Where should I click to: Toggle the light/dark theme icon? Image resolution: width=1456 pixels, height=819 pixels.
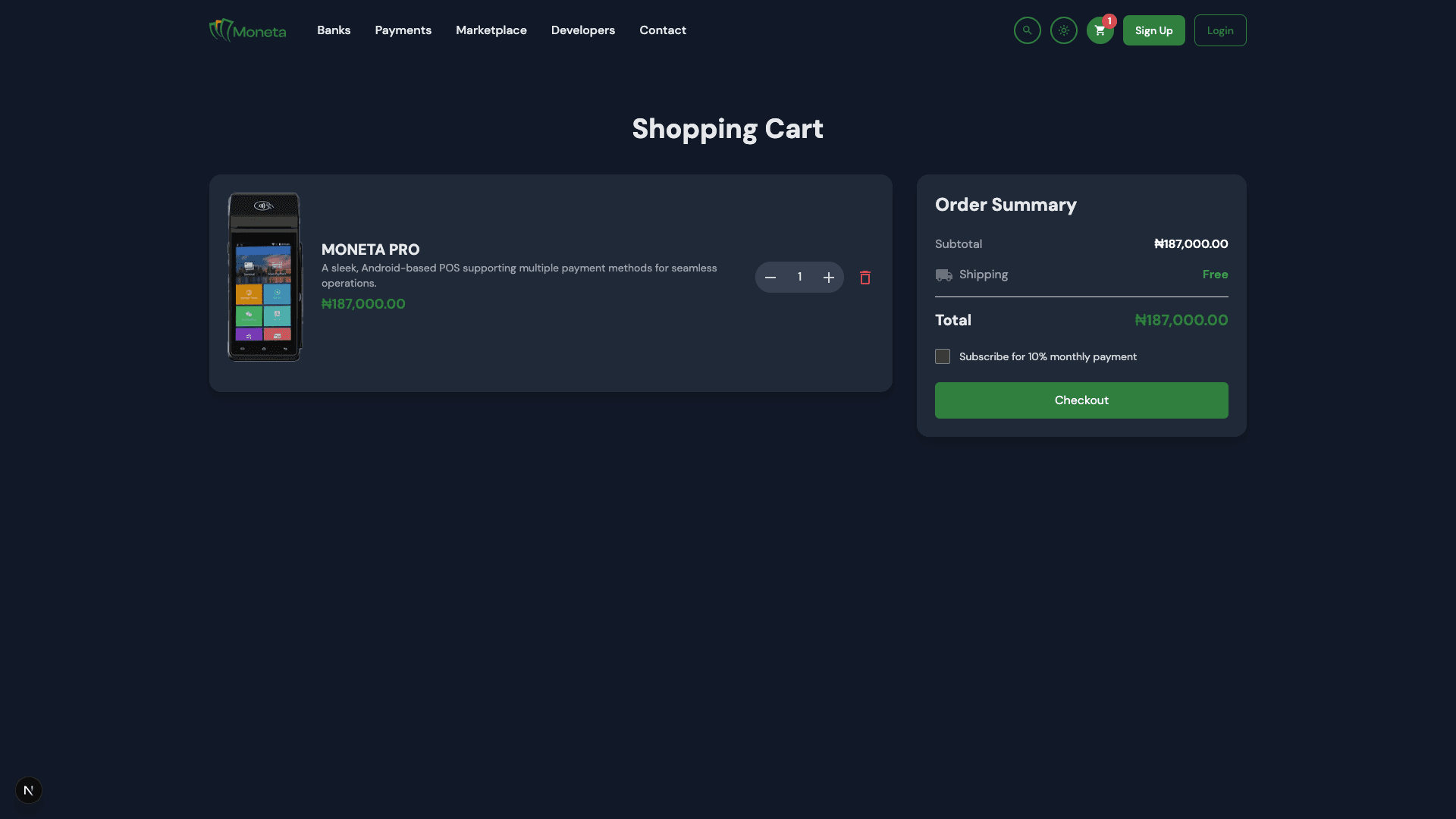pos(1063,30)
